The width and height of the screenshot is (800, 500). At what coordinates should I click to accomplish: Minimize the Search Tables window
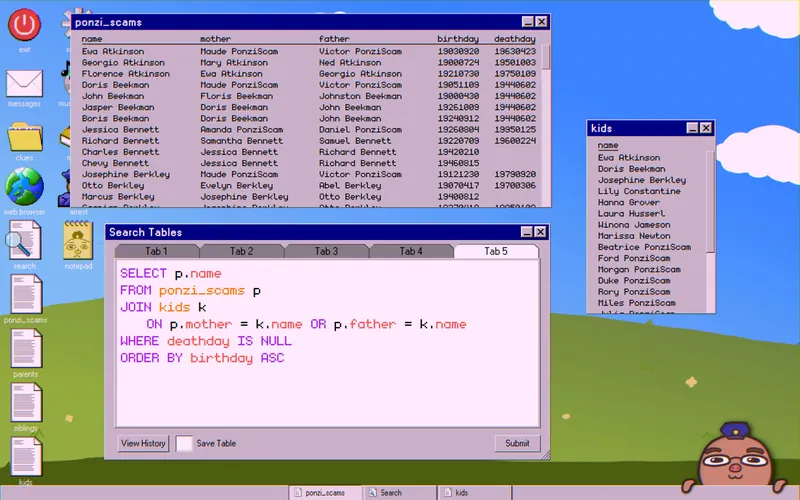(x=527, y=232)
